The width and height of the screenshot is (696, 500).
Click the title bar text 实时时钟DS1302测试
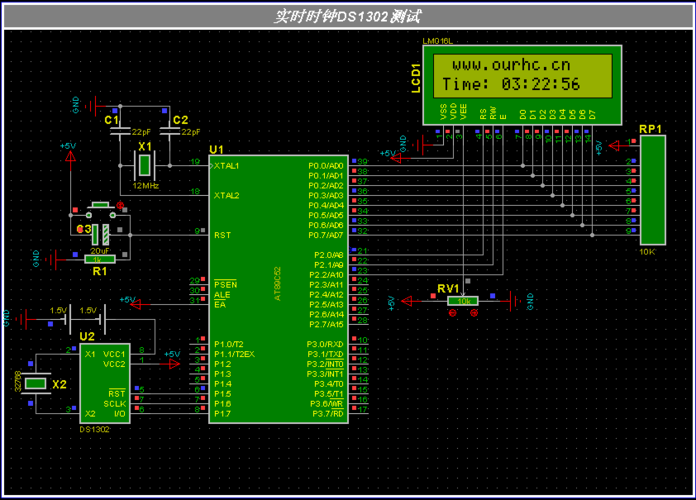coord(347,16)
